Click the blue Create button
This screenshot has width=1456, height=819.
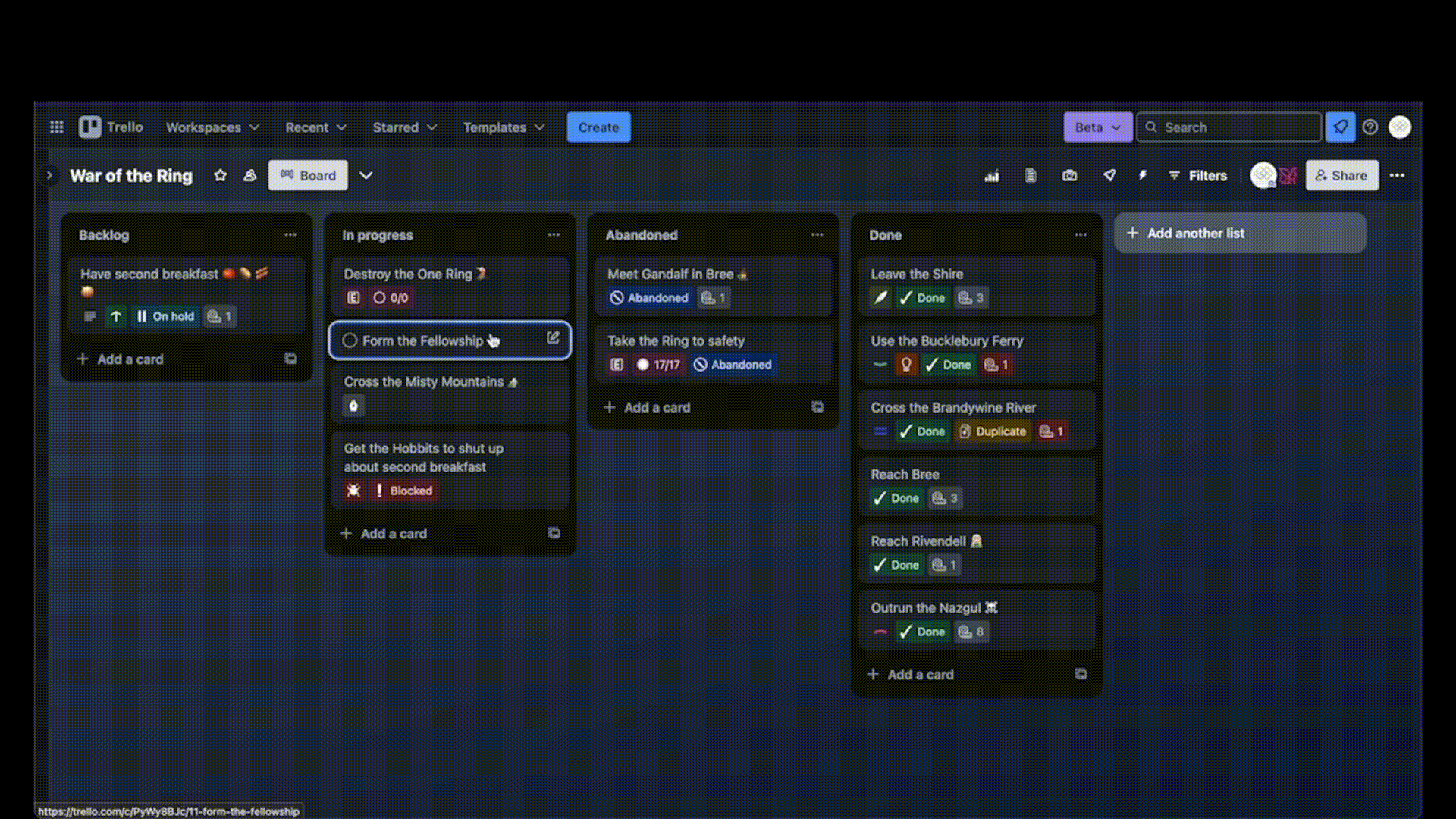[598, 127]
